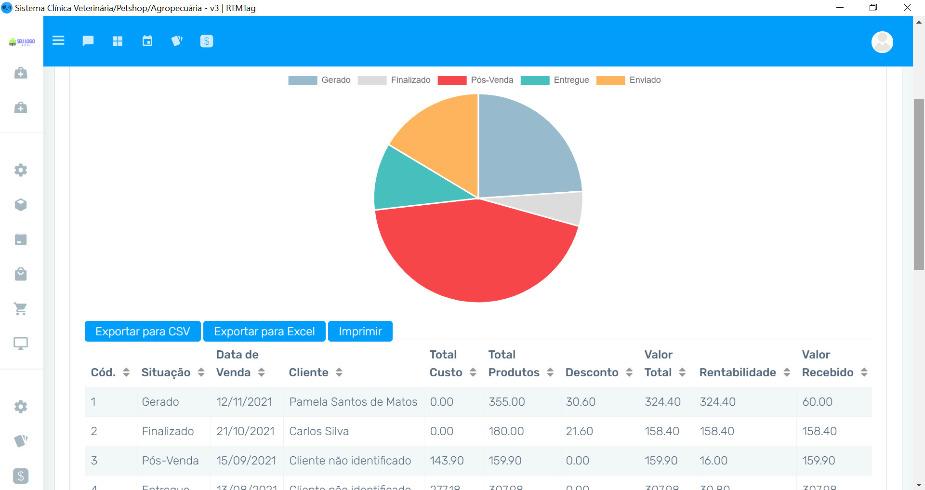This screenshot has width=925, height=490.
Task: Hide the Enviado legend entry
Action: click(628, 80)
